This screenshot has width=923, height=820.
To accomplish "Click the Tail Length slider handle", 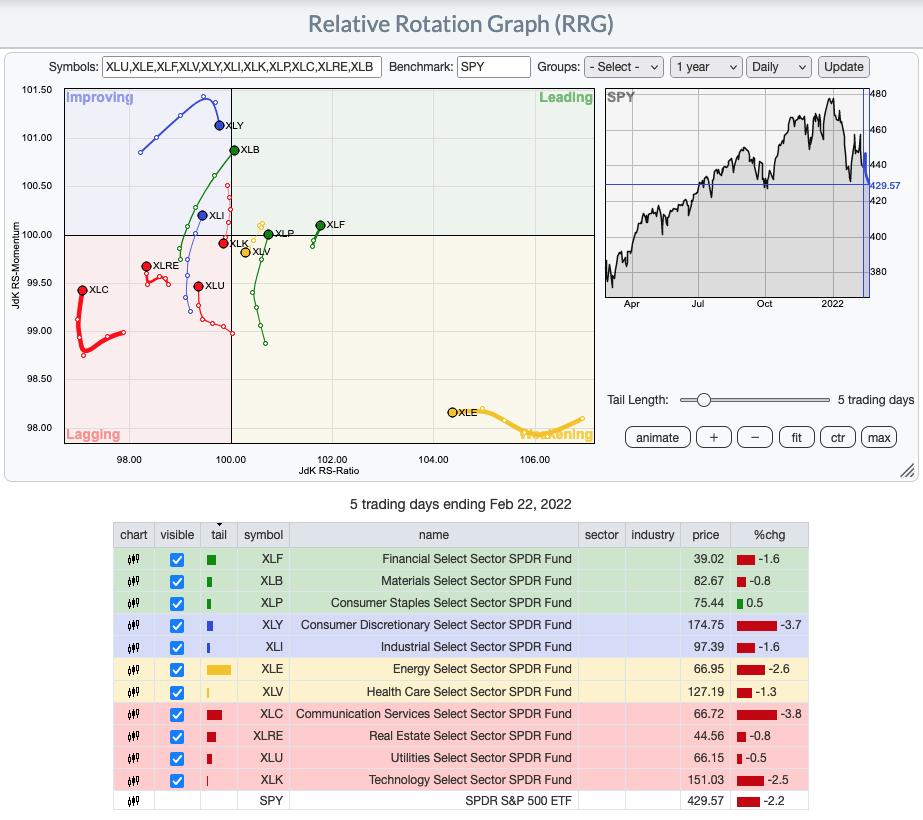I will pyautogui.click(x=703, y=400).
